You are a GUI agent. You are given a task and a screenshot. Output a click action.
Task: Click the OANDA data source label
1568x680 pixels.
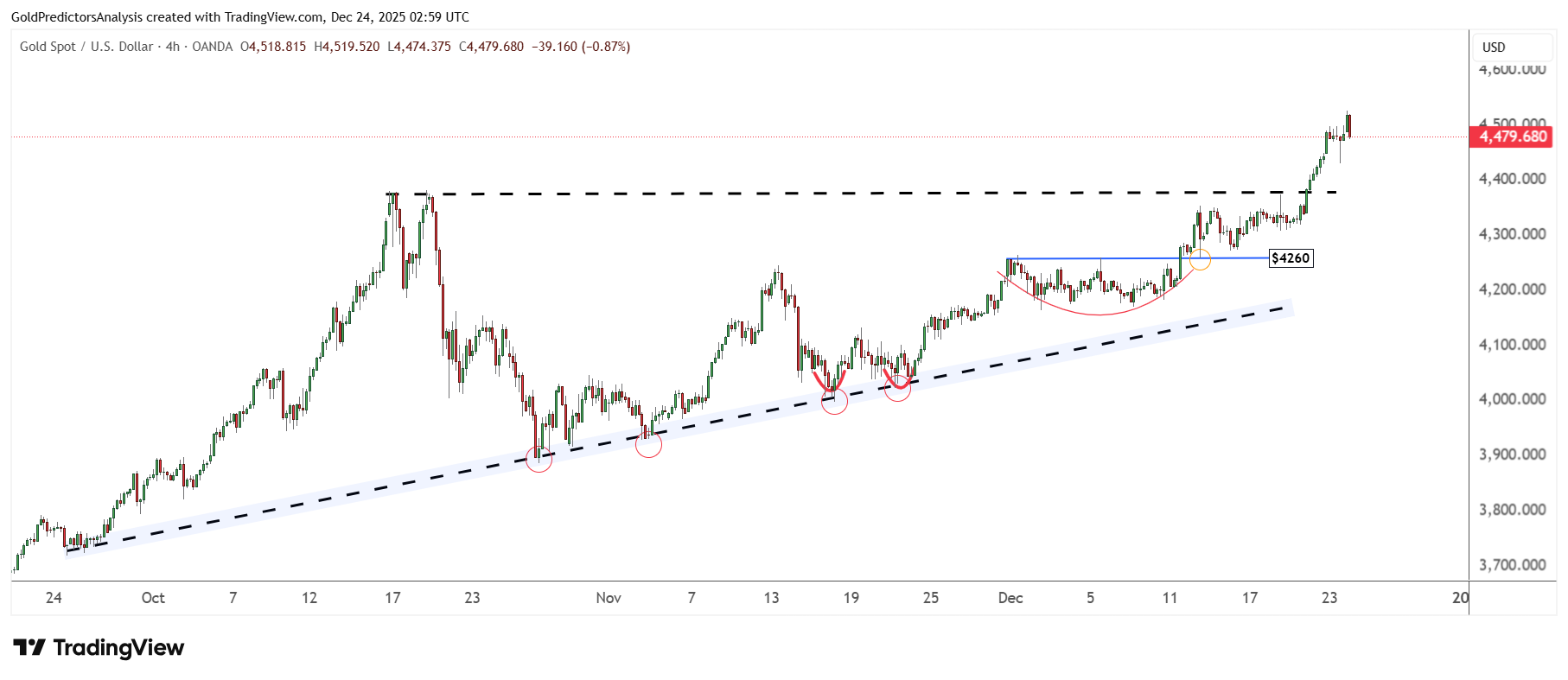[x=213, y=47]
